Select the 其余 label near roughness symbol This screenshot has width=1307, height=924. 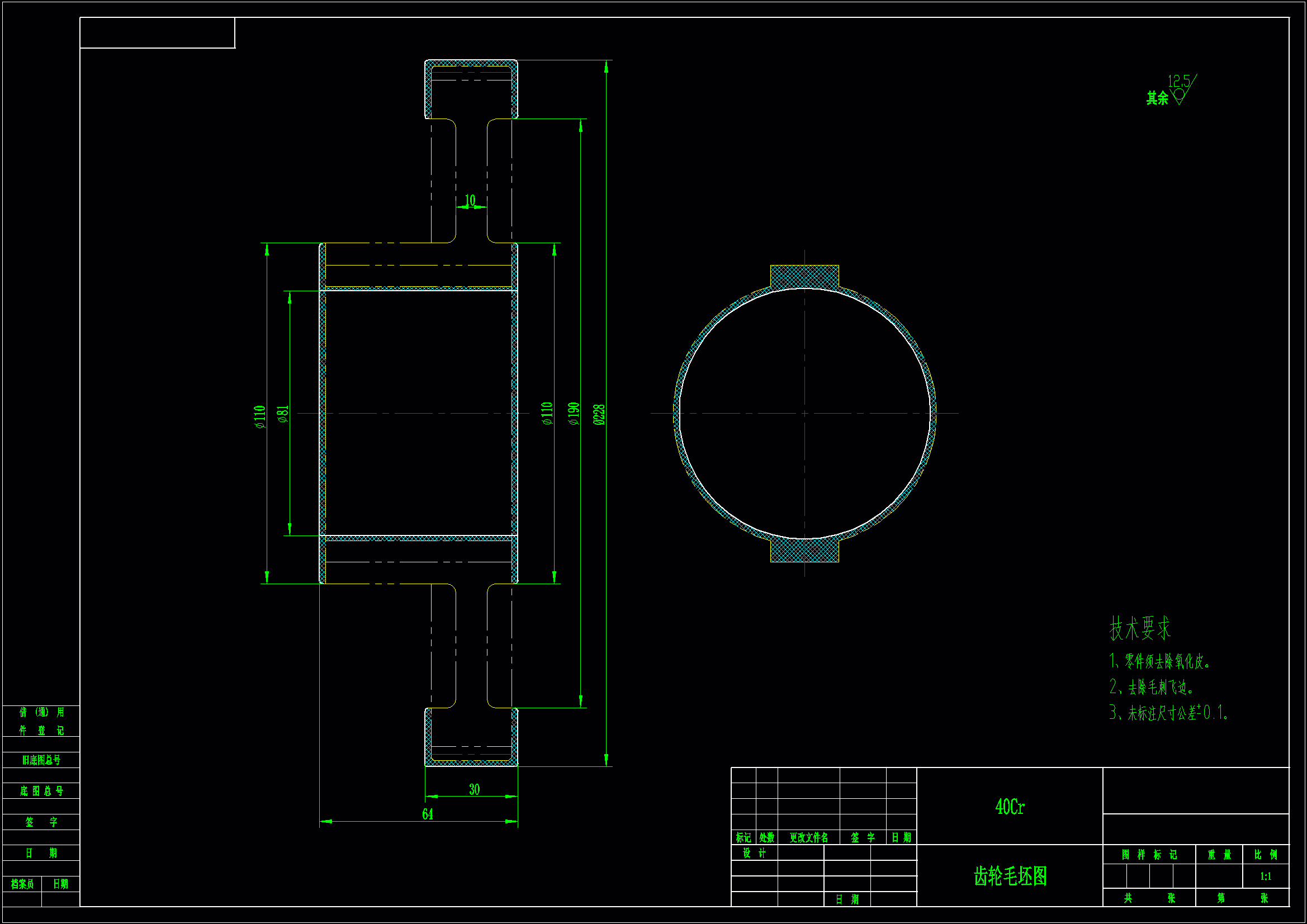coord(1157,98)
